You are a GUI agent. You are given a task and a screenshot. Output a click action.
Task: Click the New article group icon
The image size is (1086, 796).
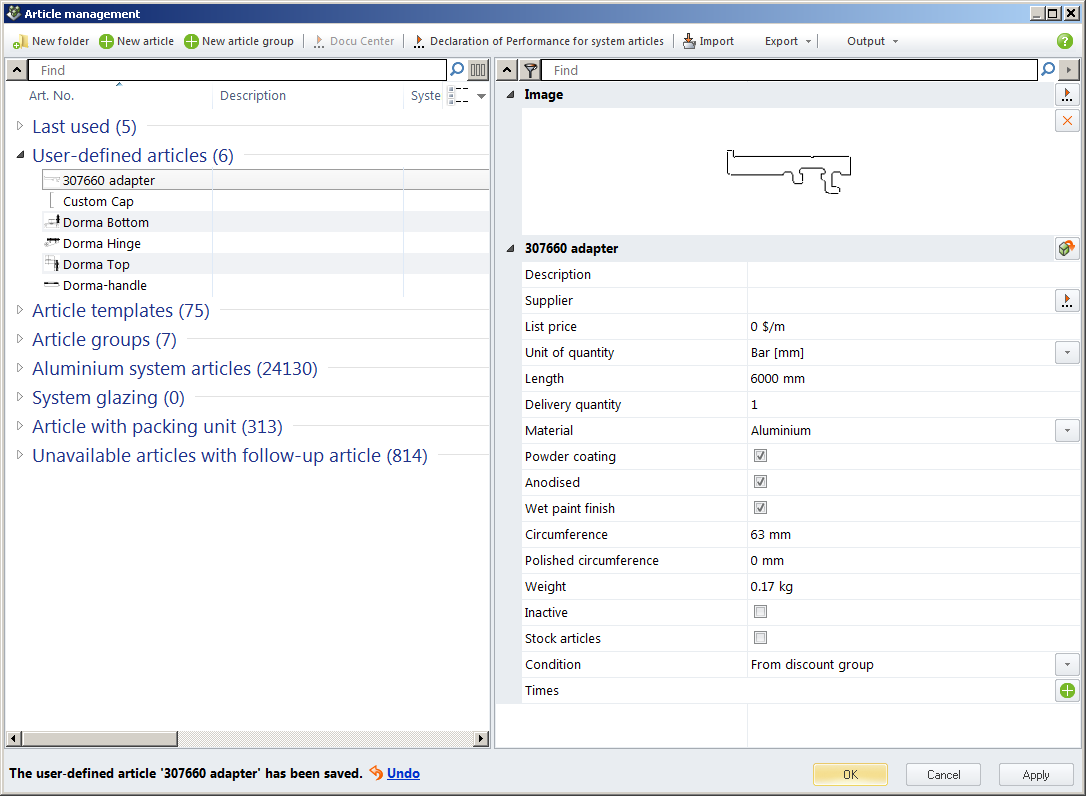pyautogui.click(x=191, y=42)
